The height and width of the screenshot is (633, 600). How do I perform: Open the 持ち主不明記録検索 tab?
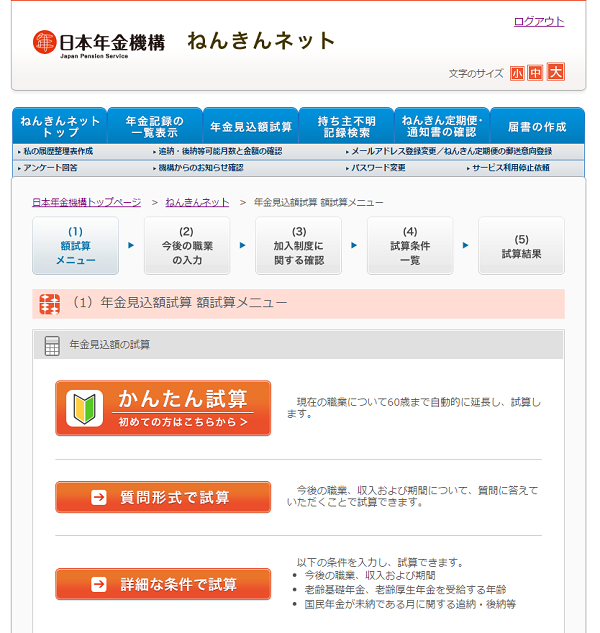point(346,126)
